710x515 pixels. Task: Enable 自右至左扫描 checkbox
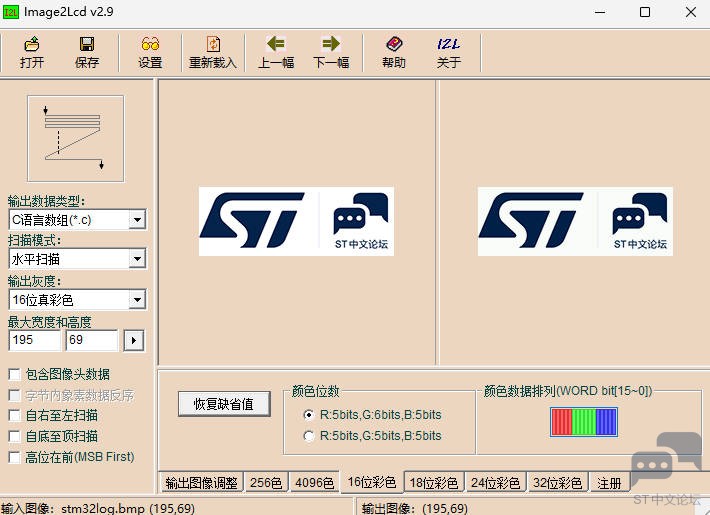[14, 415]
